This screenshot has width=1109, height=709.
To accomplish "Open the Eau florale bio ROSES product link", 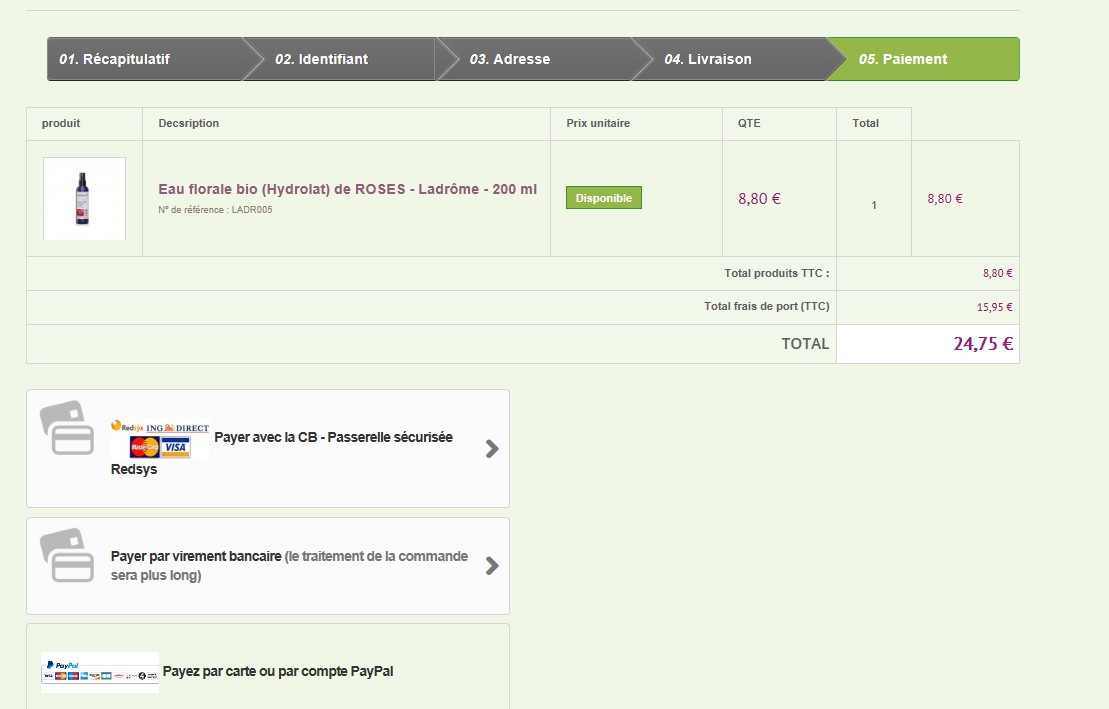I will pos(347,189).
